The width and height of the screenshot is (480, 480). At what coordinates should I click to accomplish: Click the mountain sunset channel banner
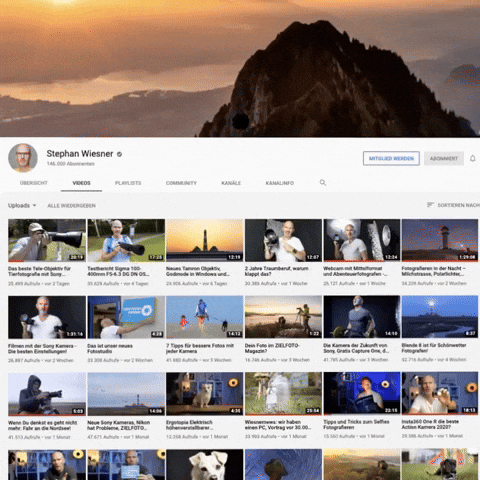(x=240, y=68)
